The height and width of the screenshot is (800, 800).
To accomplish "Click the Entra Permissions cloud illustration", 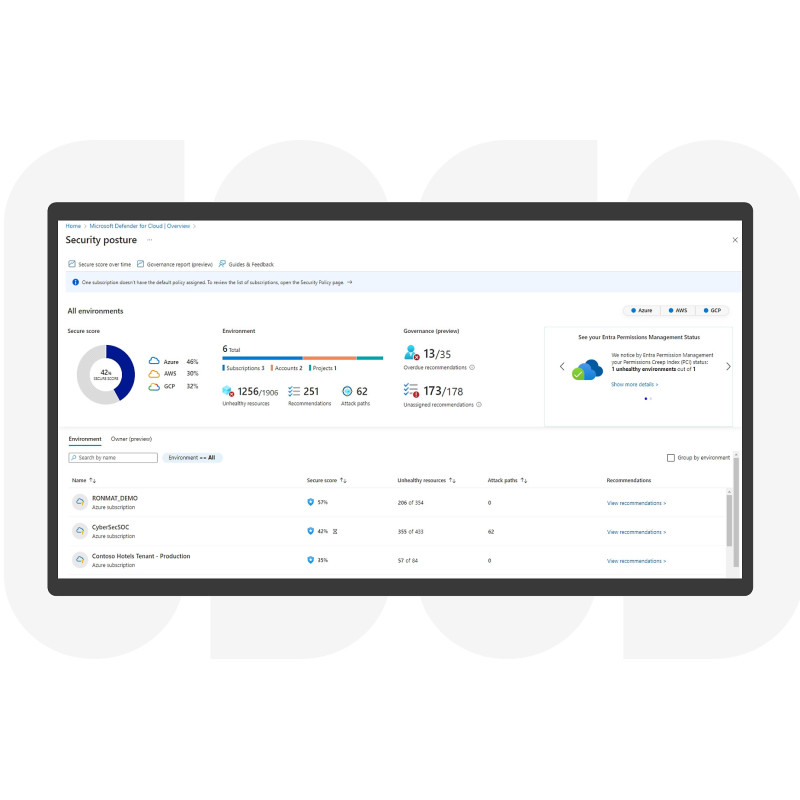I will (x=587, y=370).
